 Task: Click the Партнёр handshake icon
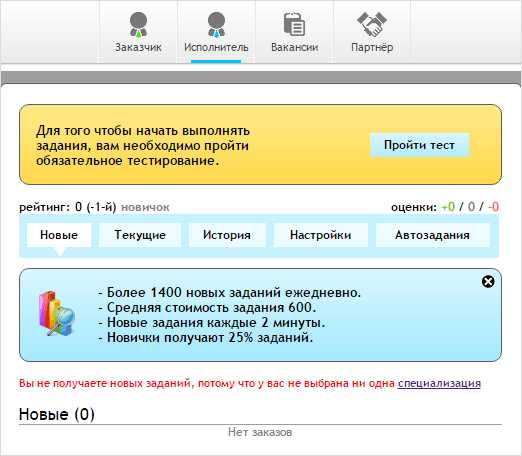tap(372, 24)
